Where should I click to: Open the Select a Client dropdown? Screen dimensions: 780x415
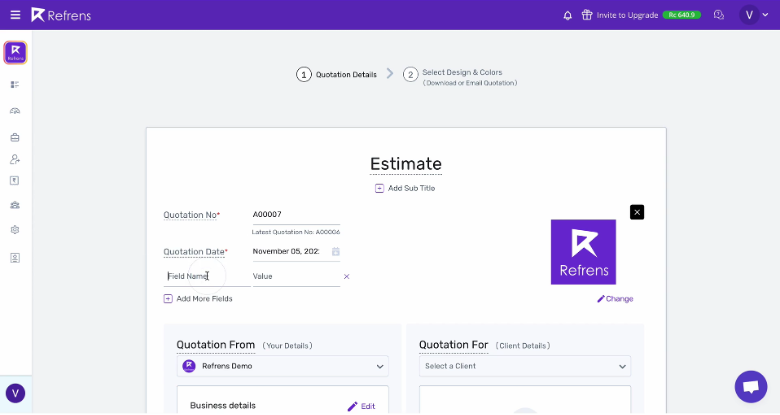(x=525, y=366)
